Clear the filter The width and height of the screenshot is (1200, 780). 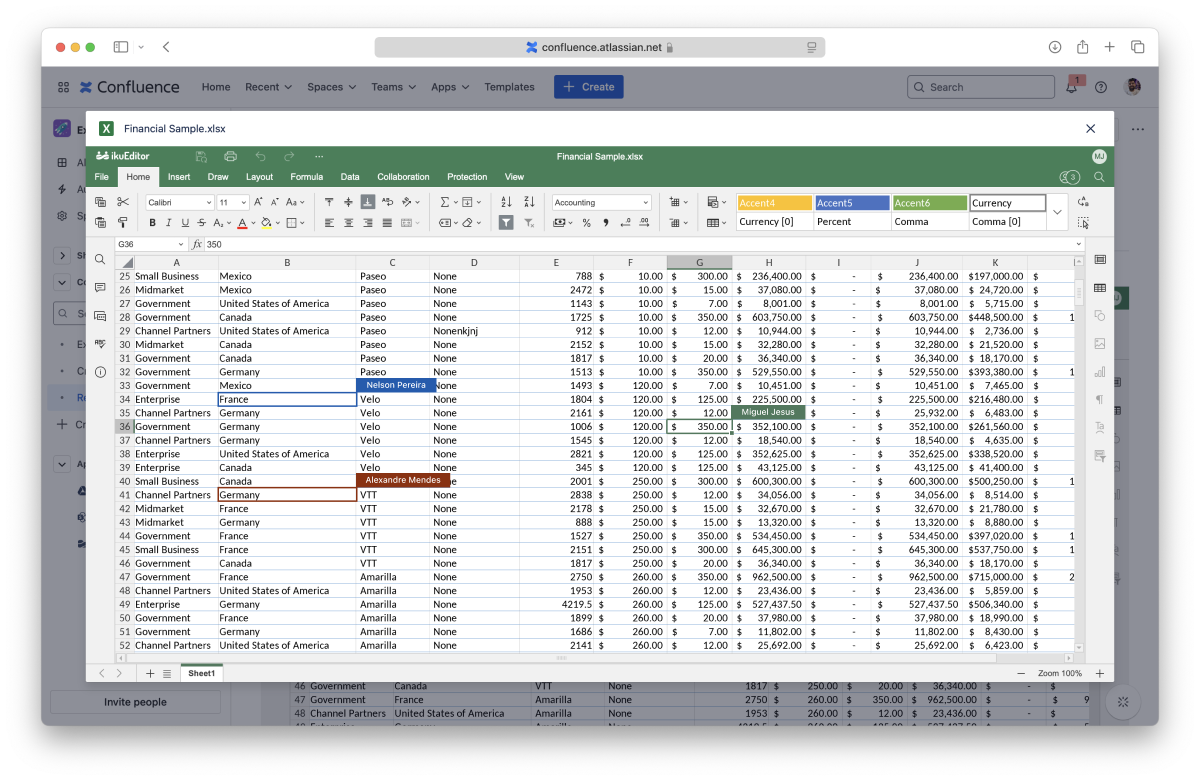click(529, 223)
